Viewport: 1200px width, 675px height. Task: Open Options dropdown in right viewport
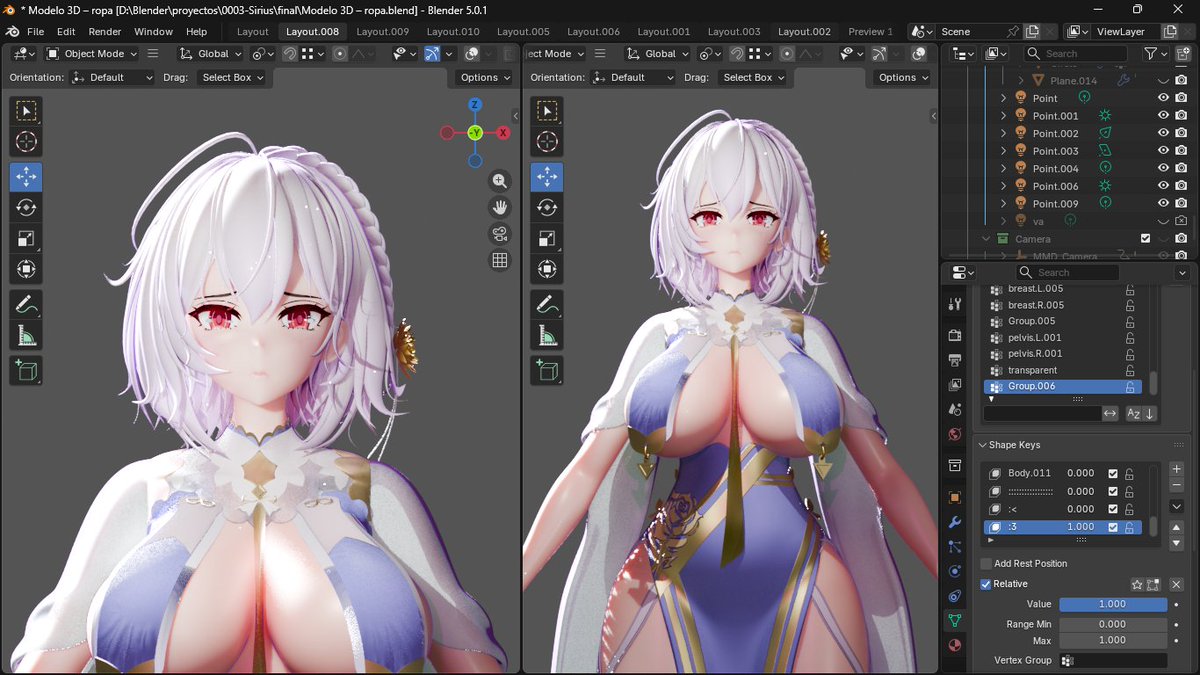point(903,77)
